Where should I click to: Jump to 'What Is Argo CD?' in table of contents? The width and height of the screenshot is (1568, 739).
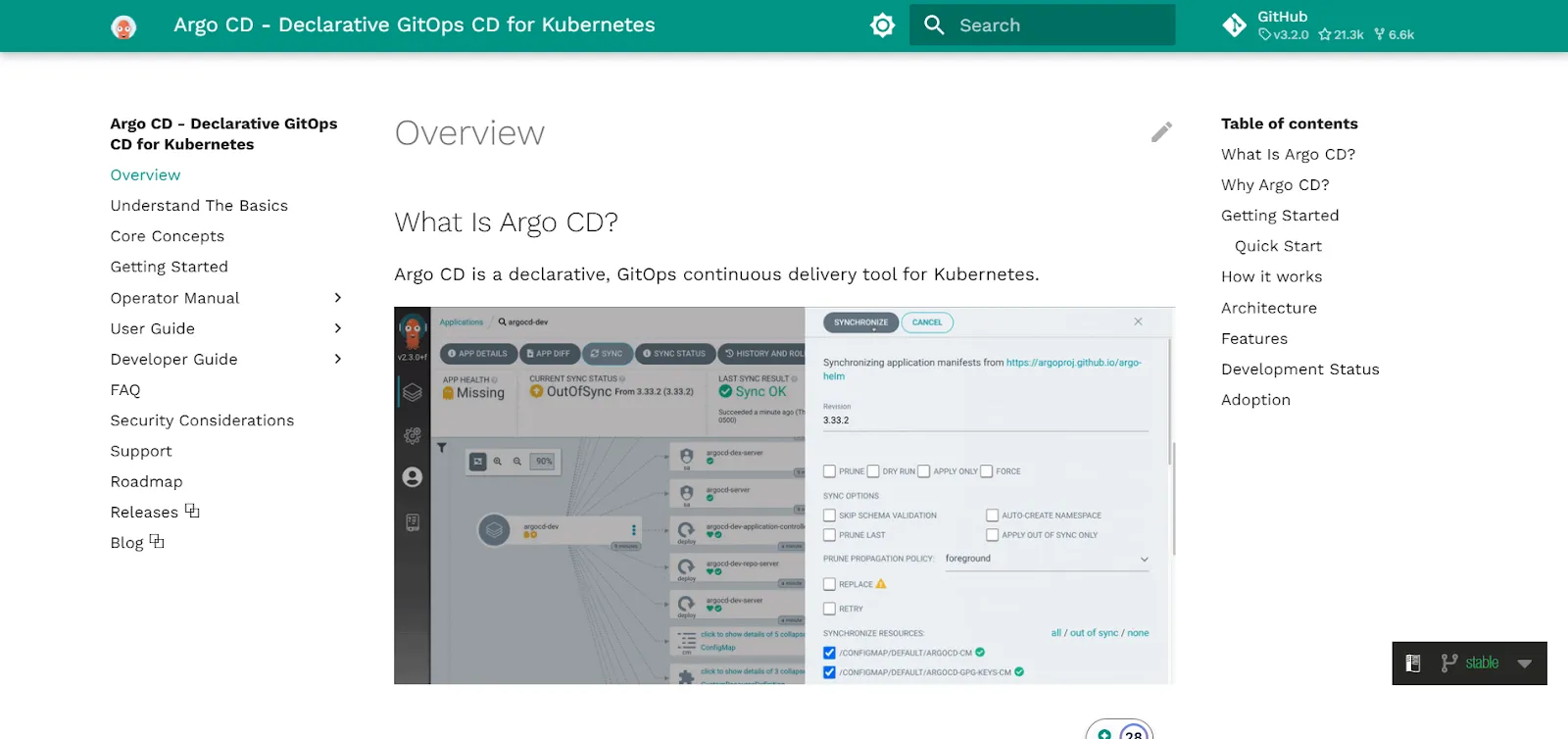pos(1288,154)
